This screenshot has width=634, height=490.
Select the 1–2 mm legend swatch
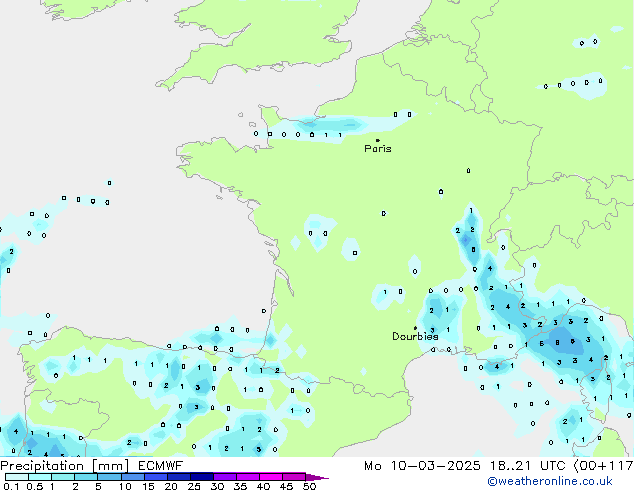(x=63, y=477)
